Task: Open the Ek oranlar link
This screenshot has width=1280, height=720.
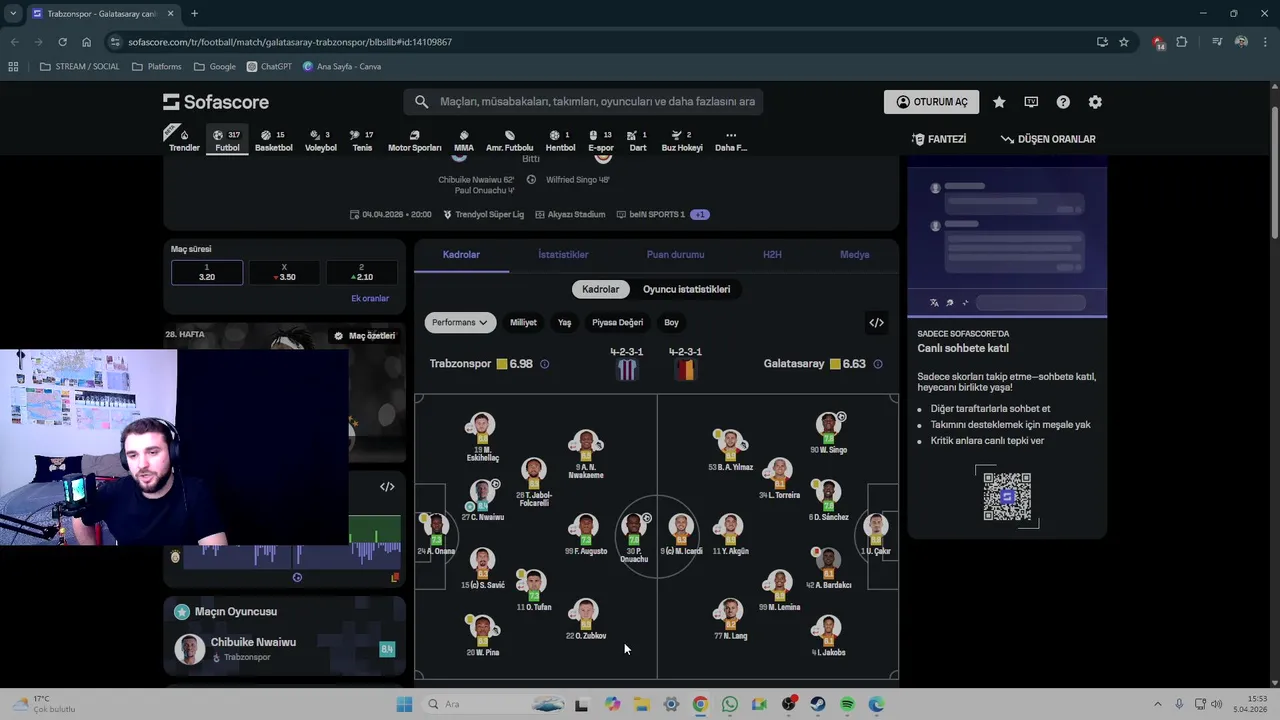Action: pyautogui.click(x=370, y=298)
